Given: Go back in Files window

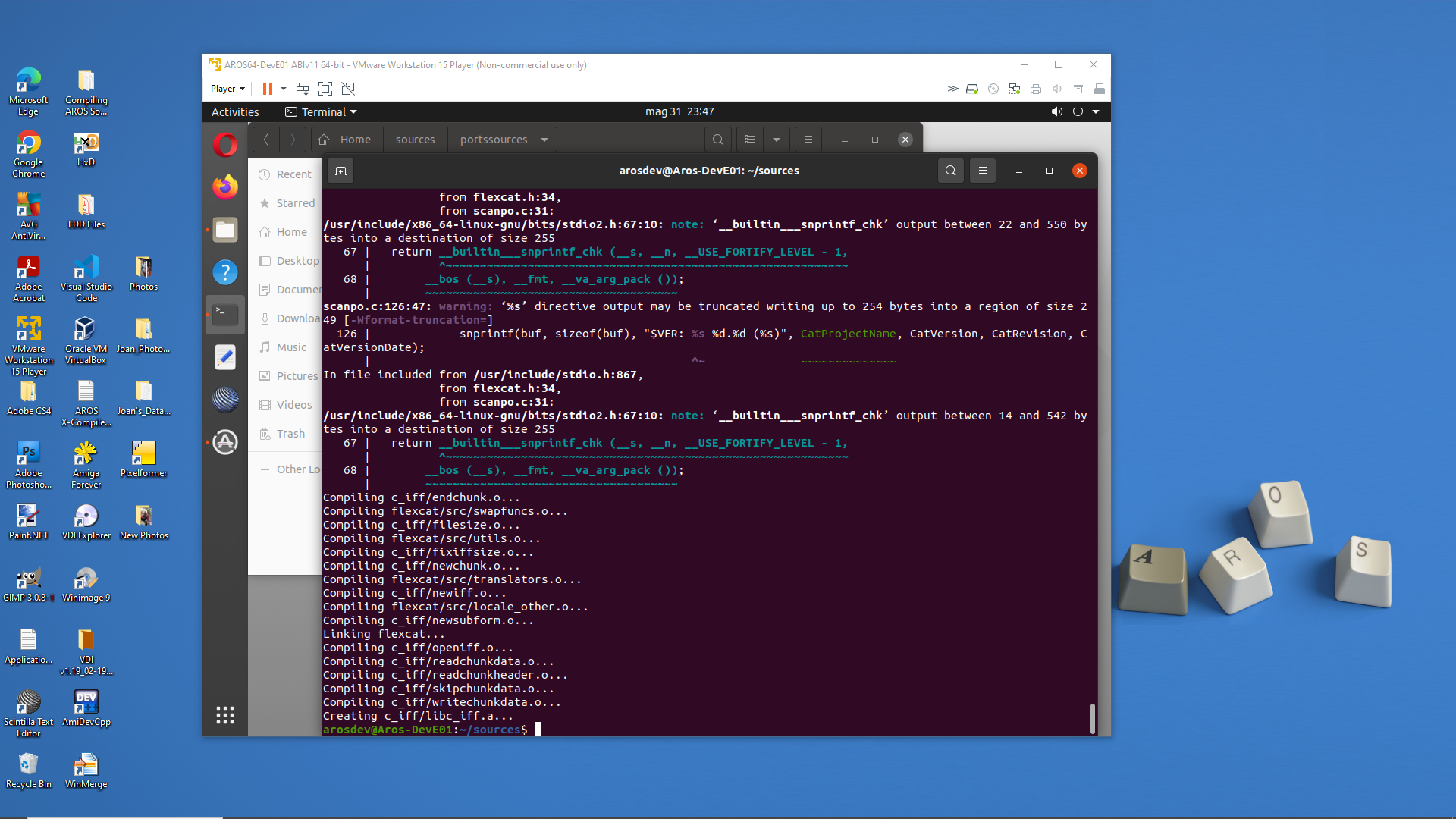Looking at the screenshot, I should point(265,140).
